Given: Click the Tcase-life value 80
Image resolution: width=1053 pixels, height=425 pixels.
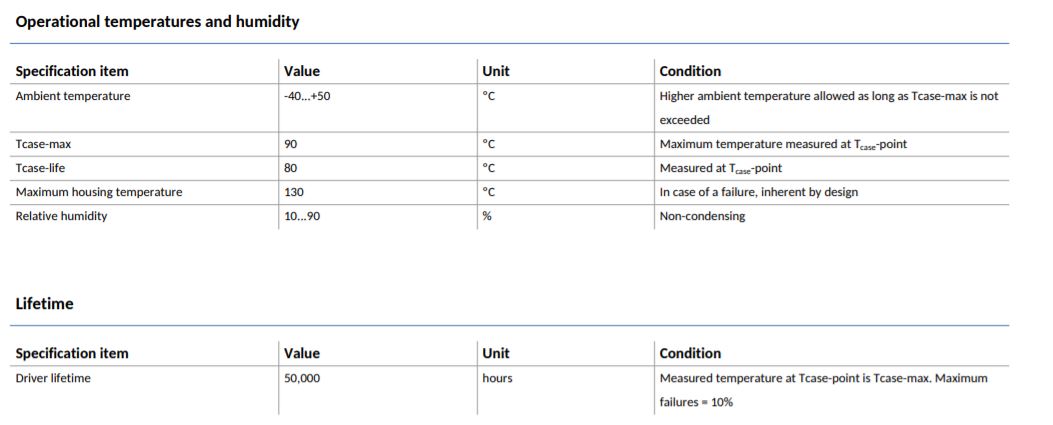Looking at the screenshot, I should [291, 169].
